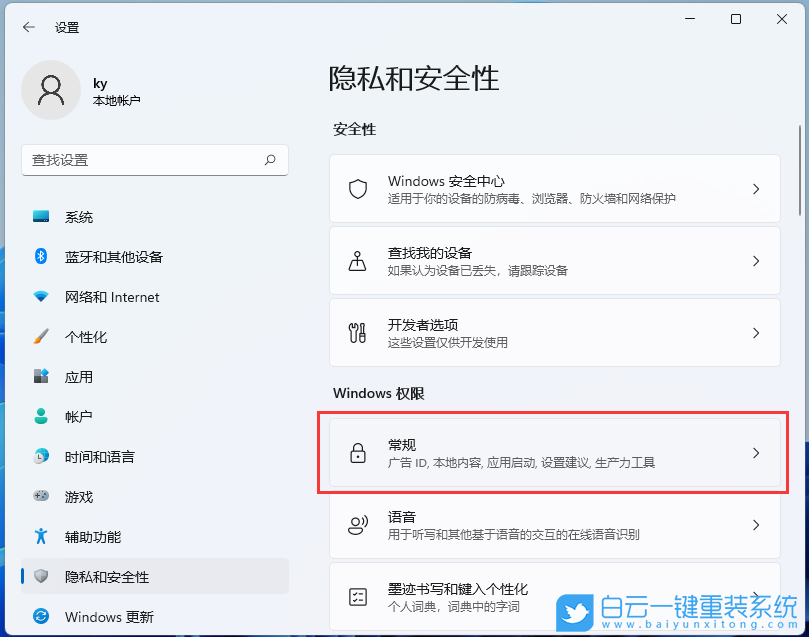Select 时间和语言 in the sidebar

coord(40,457)
